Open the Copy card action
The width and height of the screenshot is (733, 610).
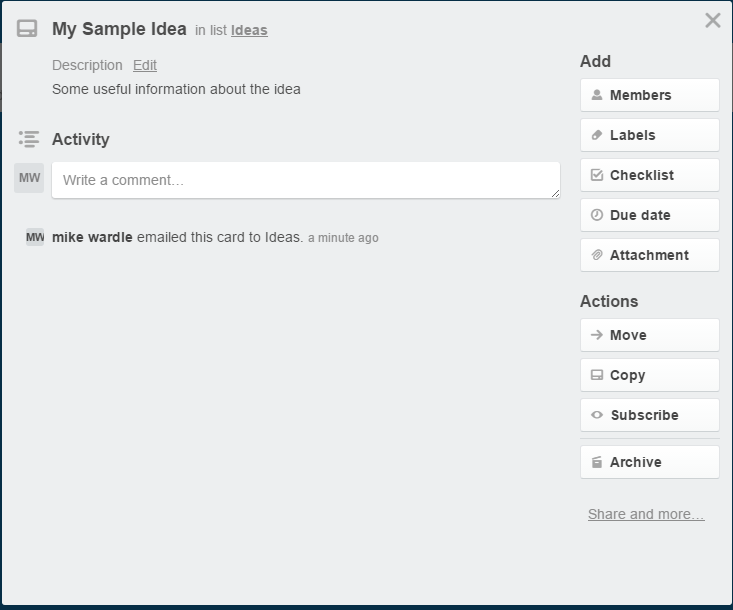649,375
